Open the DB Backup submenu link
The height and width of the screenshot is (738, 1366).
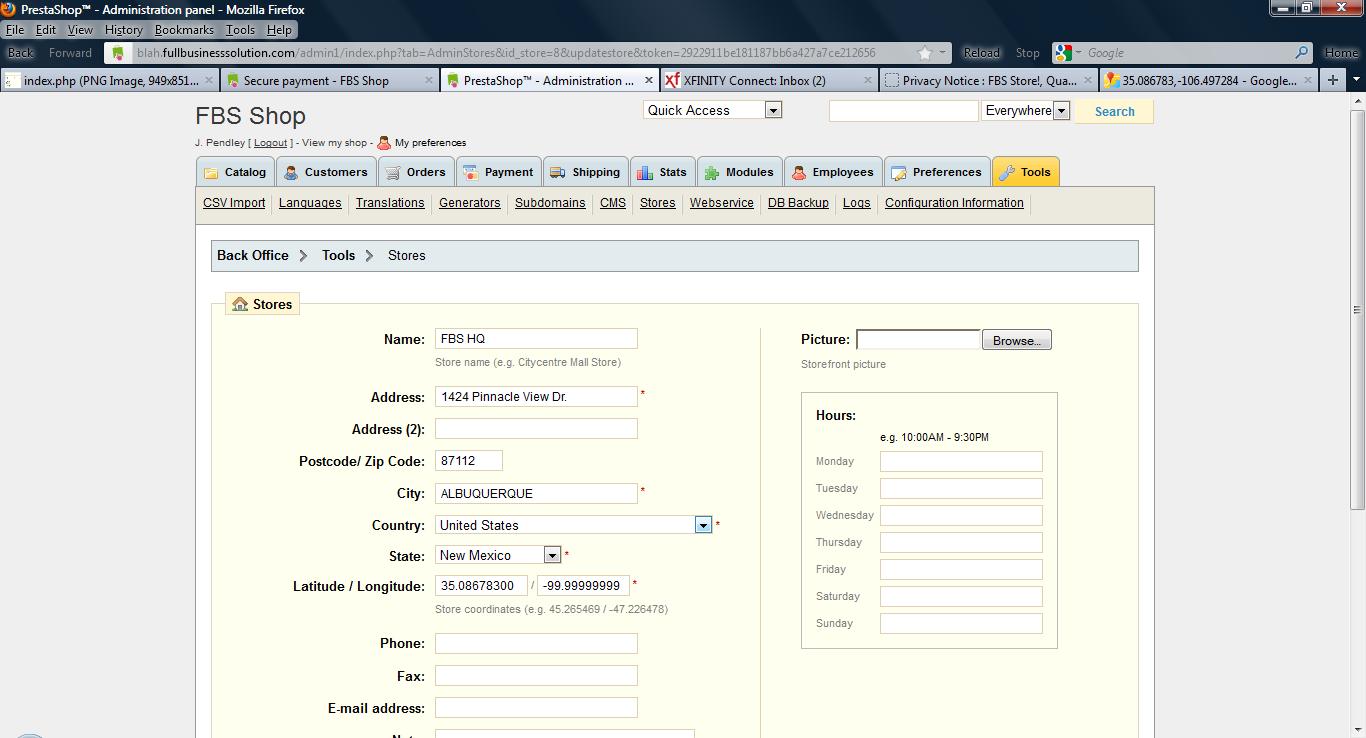(798, 203)
